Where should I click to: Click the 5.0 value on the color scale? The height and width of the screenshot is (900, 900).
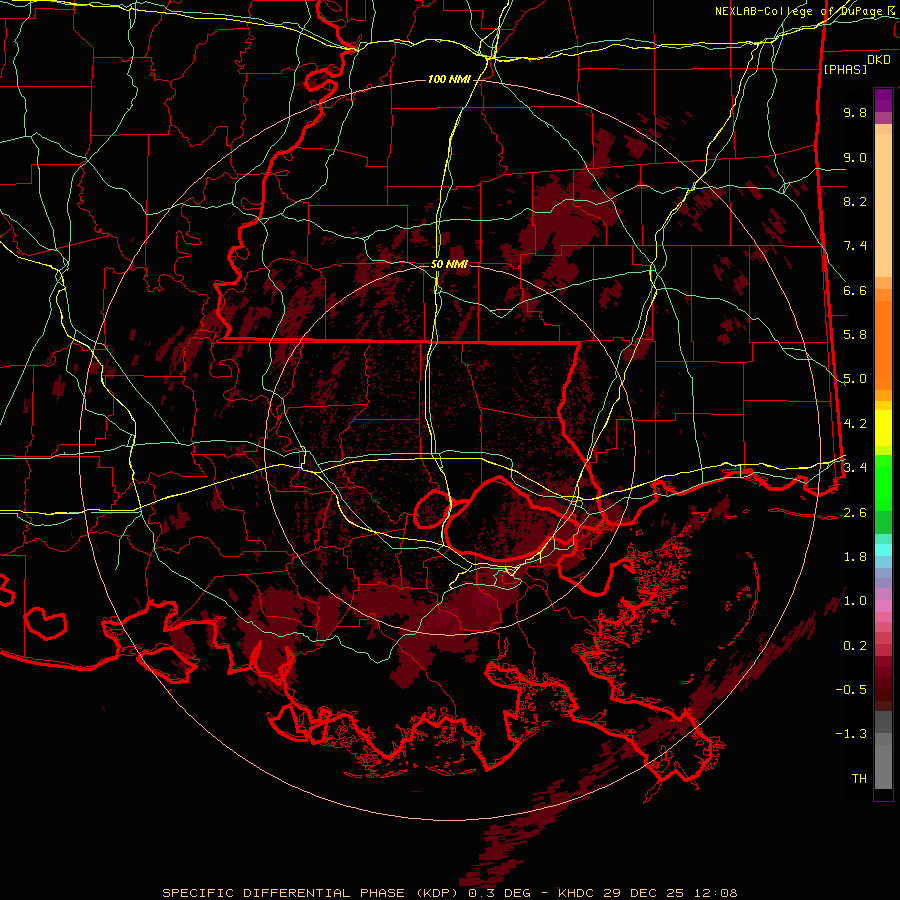click(x=855, y=379)
